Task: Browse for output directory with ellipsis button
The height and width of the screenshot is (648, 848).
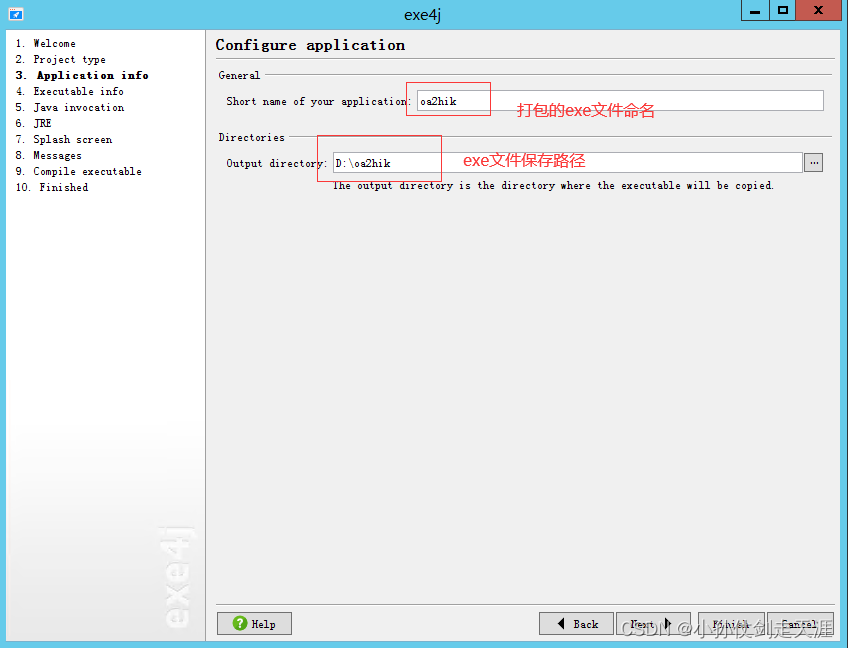Action: pyautogui.click(x=813, y=163)
